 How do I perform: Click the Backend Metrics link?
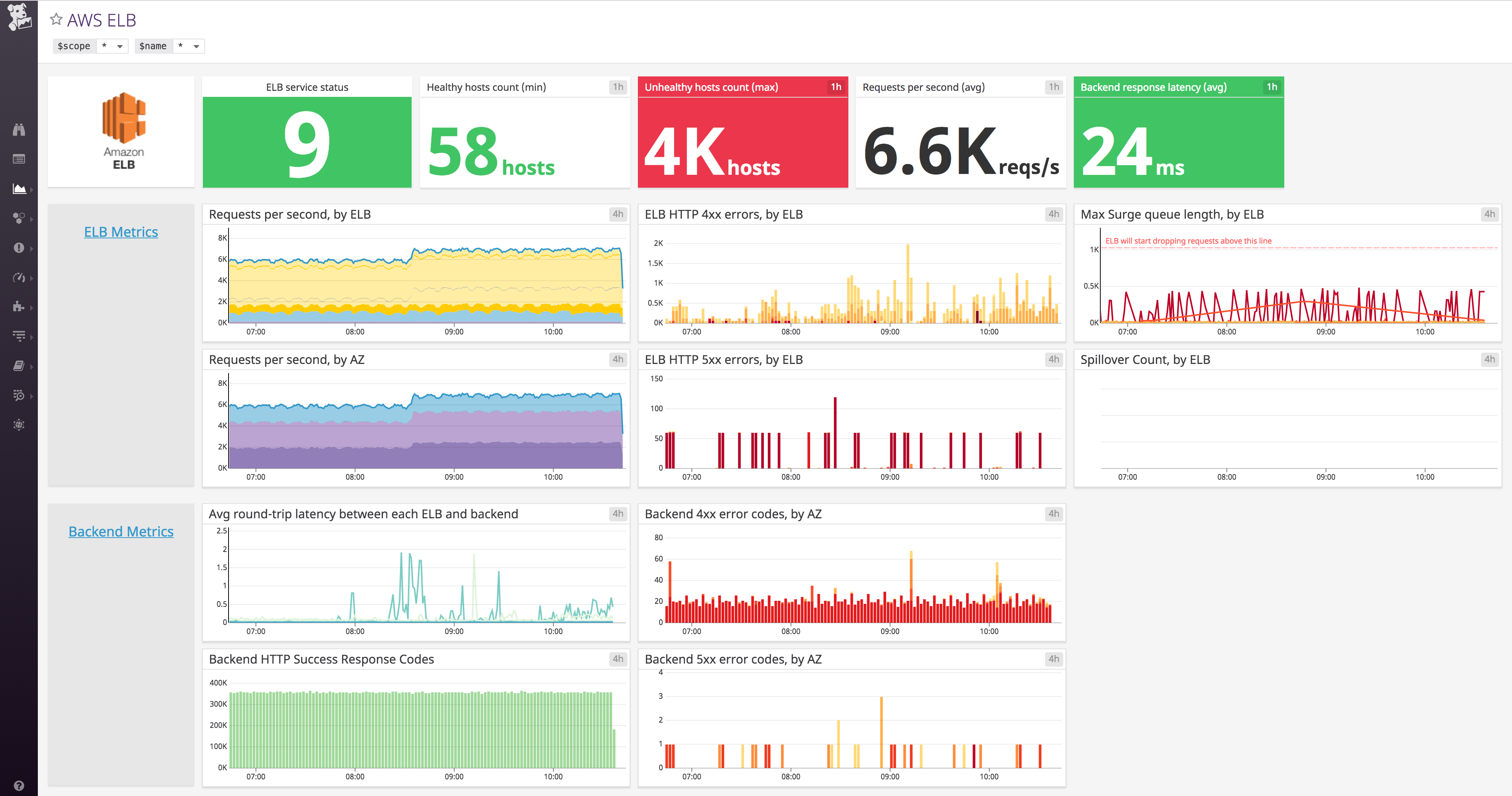pyautogui.click(x=121, y=531)
